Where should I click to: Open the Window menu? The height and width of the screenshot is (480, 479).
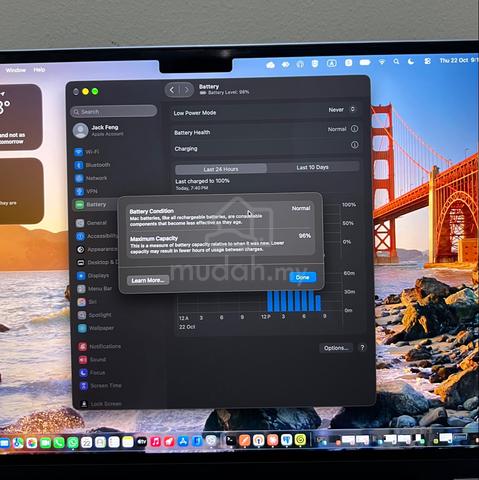tap(16, 70)
